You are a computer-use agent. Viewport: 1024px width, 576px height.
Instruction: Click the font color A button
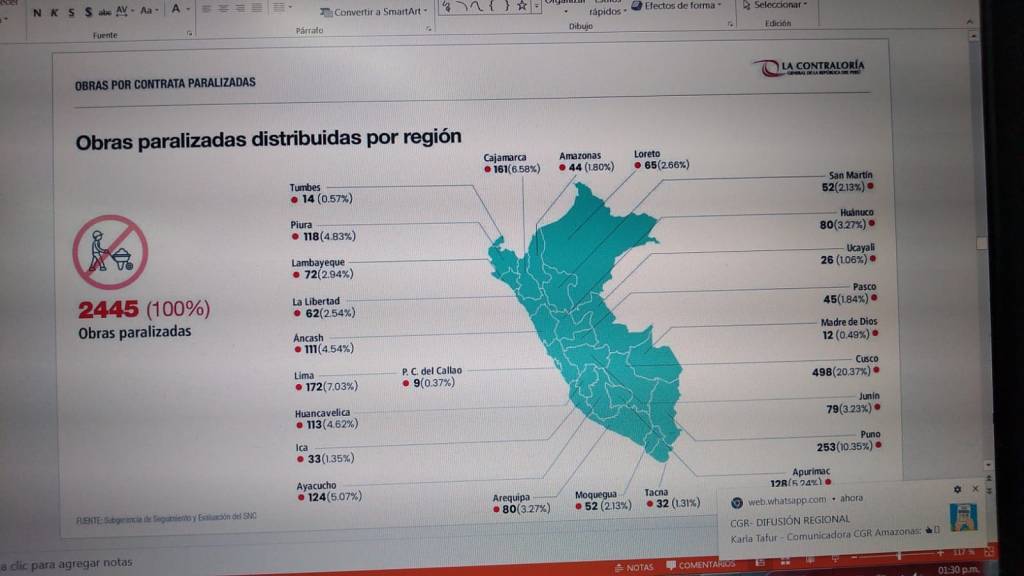(176, 10)
